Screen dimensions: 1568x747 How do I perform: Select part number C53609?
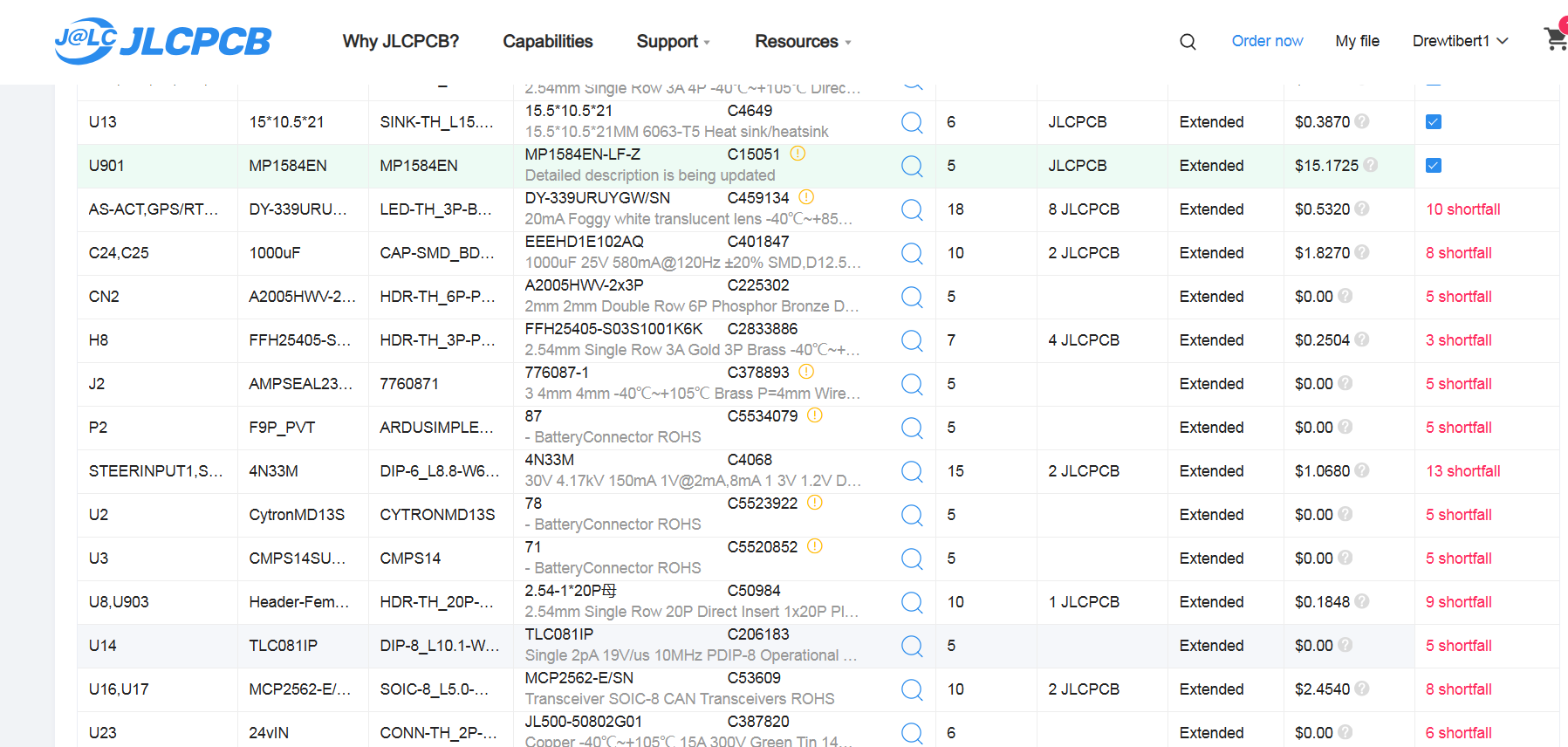[754, 678]
